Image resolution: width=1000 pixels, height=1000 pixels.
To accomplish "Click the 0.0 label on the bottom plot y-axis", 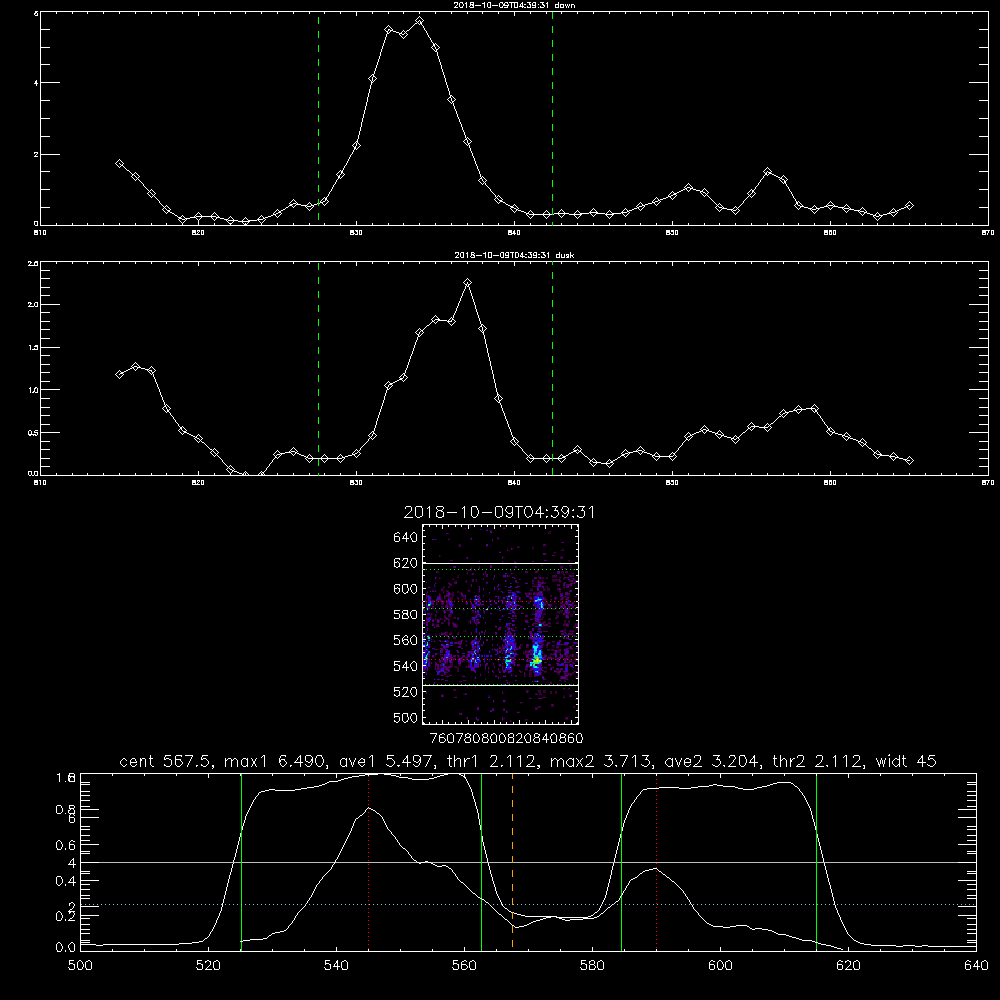I will coord(66,947).
